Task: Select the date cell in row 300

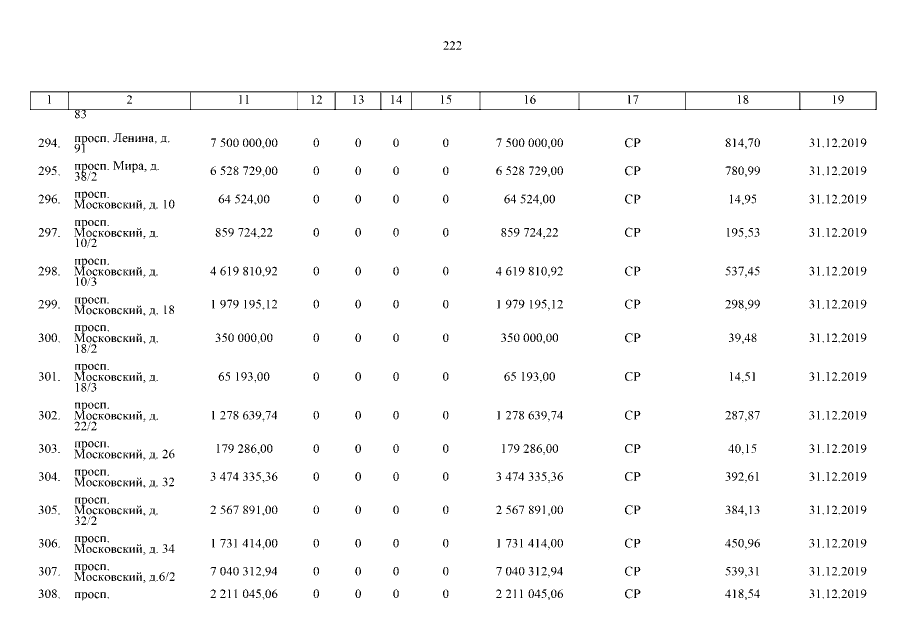Action: click(x=837, y=338)
